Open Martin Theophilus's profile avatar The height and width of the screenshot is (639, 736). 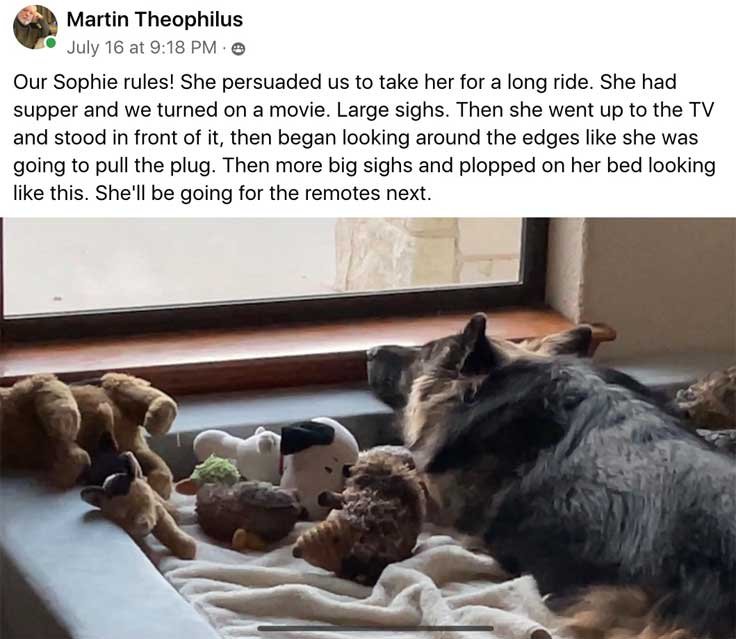[x=35, y=27]
